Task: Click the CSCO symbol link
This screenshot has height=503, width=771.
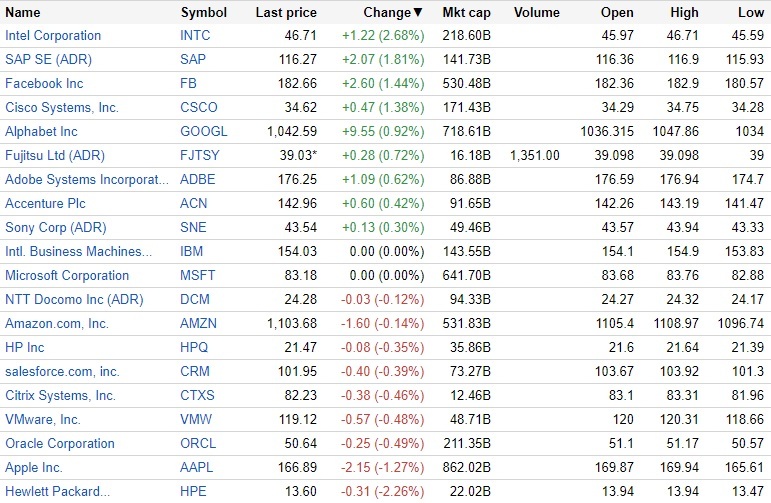Action: 199,107
